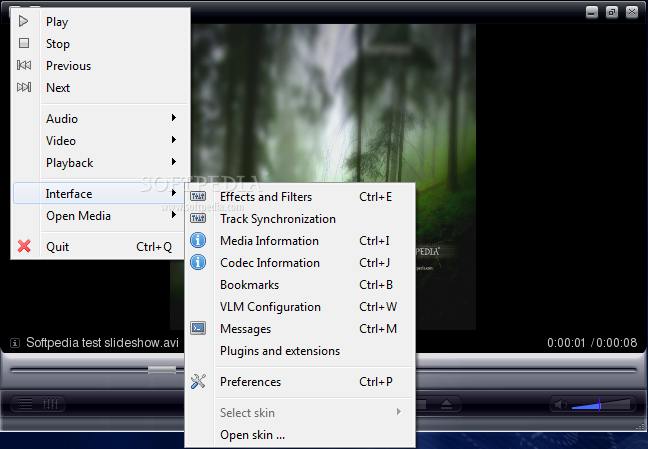Open Messages from the submenu
The height and width of the screenshot is (449, 648).
[x=301, y=328]
